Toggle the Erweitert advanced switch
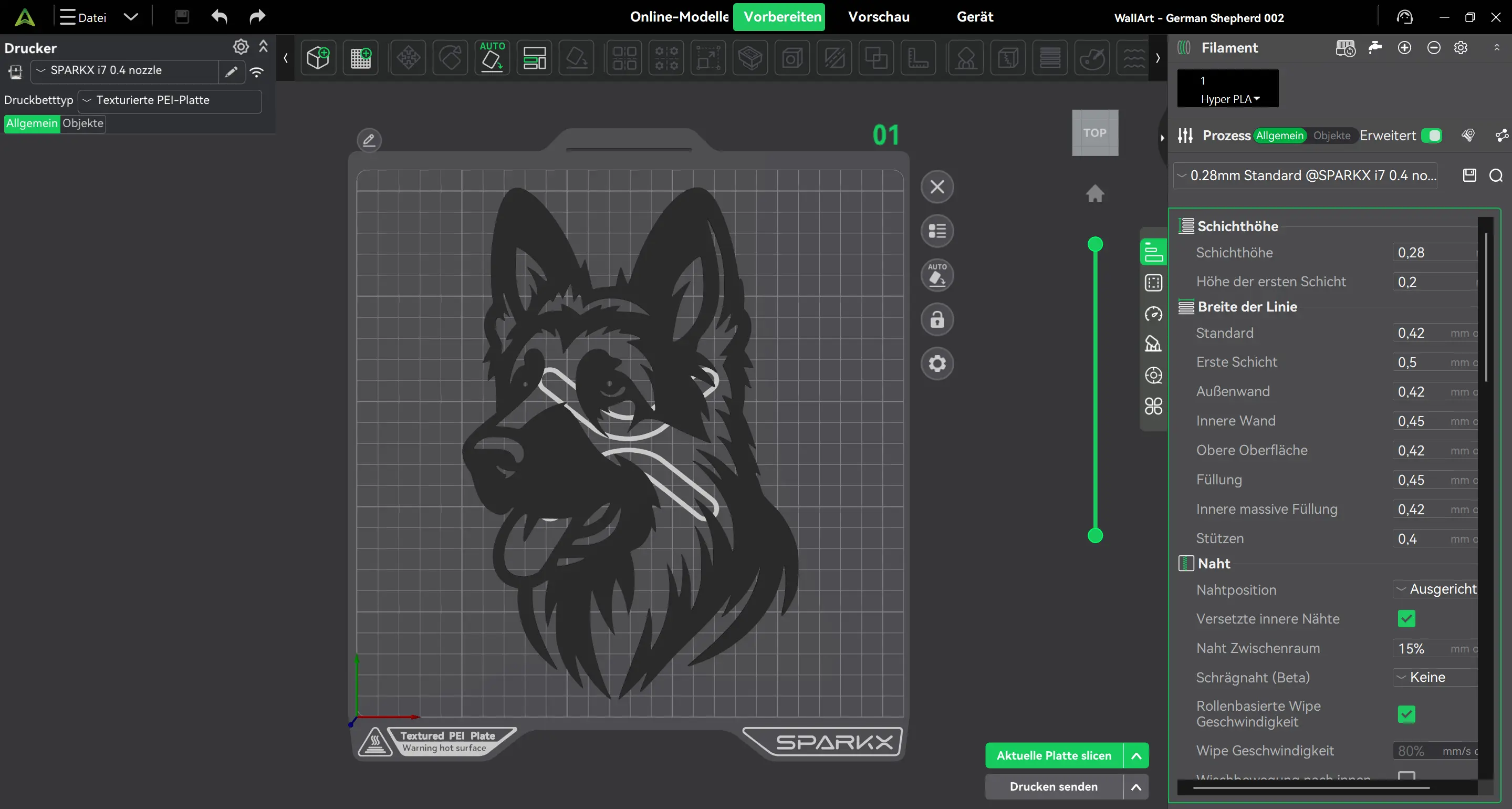1512x809 pixels. tap(1432, 136)
